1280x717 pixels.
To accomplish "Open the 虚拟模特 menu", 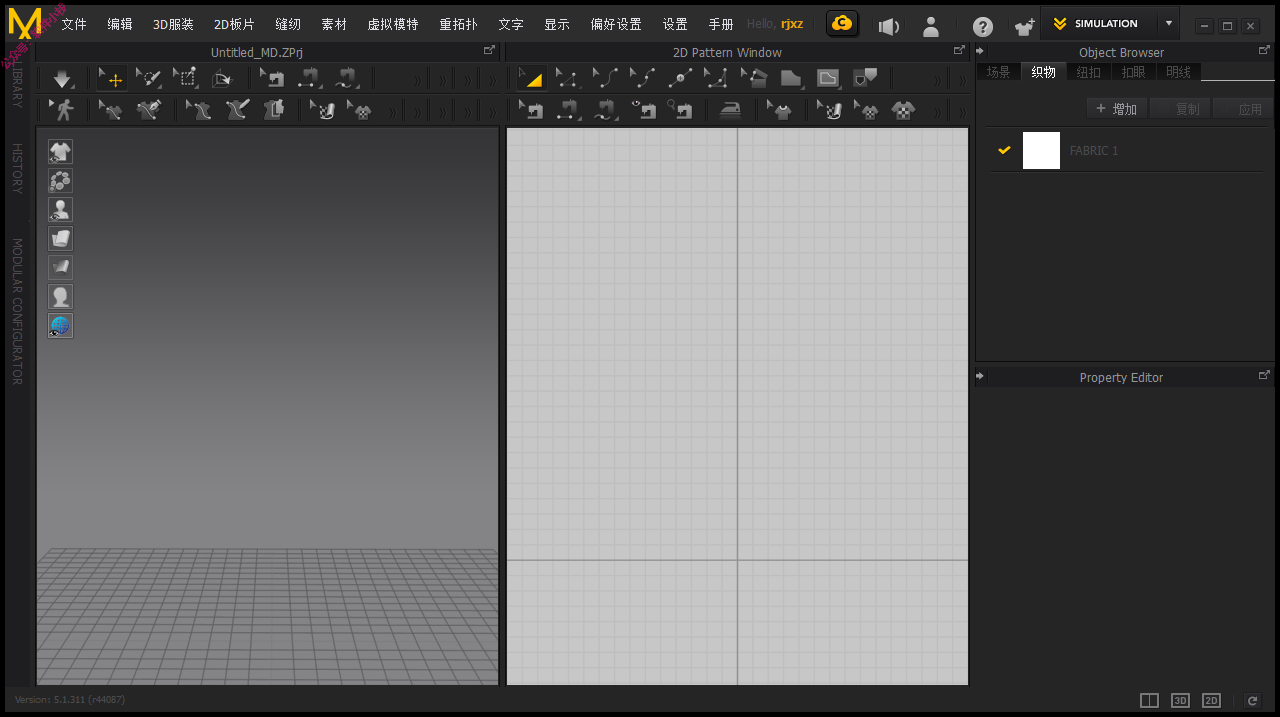I will (x=393, y=24).
